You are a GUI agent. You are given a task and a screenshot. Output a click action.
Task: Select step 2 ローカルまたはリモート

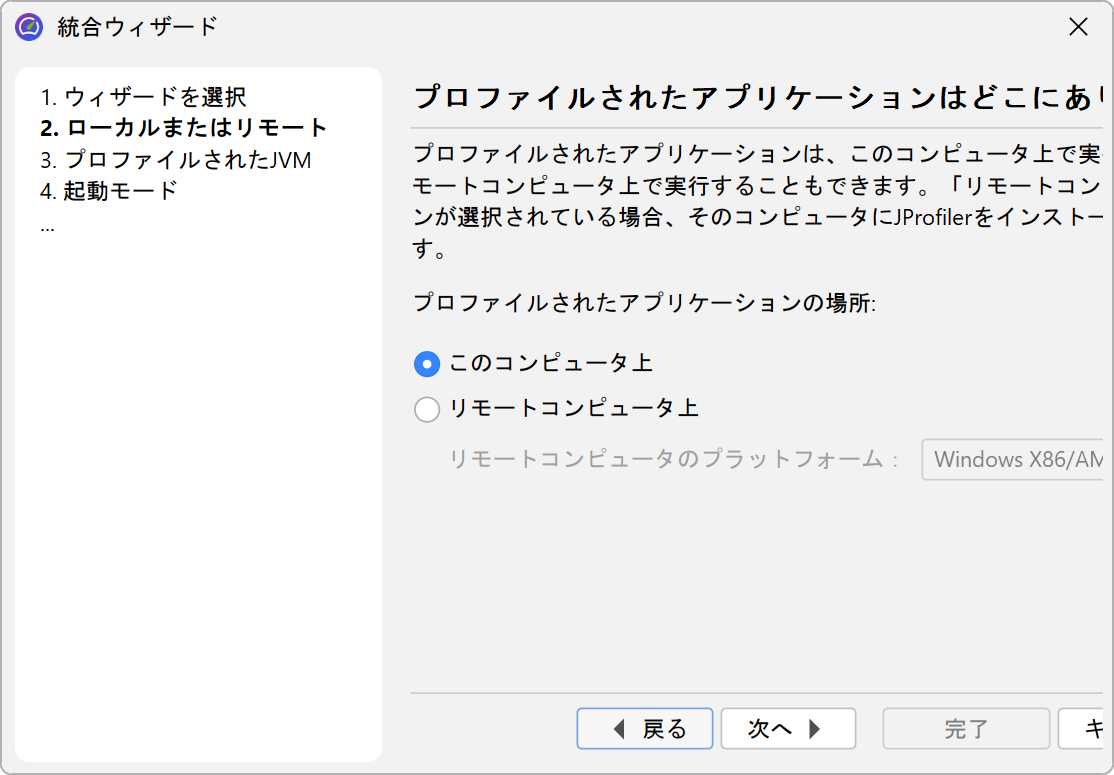pyautogui.click(x=184, y=128)
